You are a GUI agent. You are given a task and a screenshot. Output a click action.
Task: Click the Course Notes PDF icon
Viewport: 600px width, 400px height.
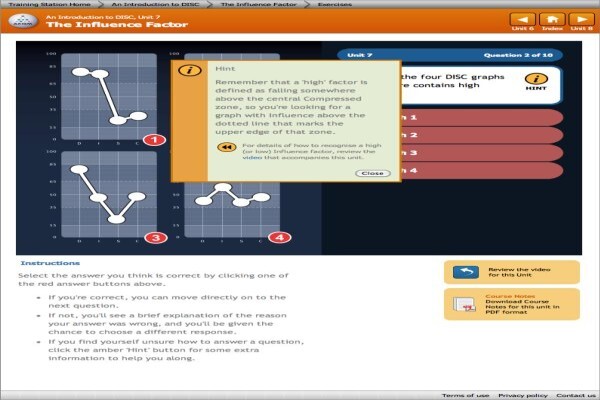tap(464, 305)
